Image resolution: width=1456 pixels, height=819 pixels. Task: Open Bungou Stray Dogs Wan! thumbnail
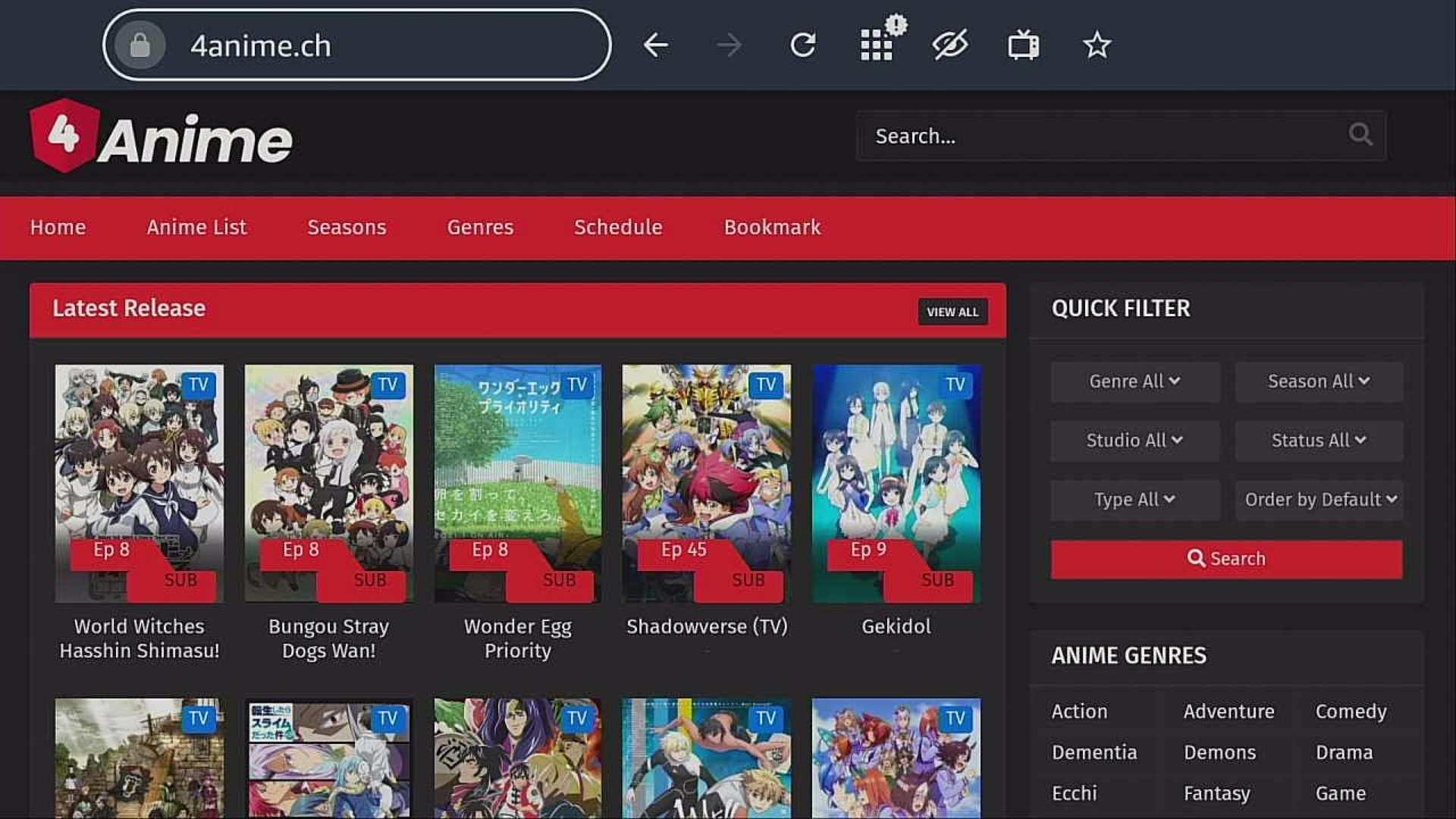328,484
